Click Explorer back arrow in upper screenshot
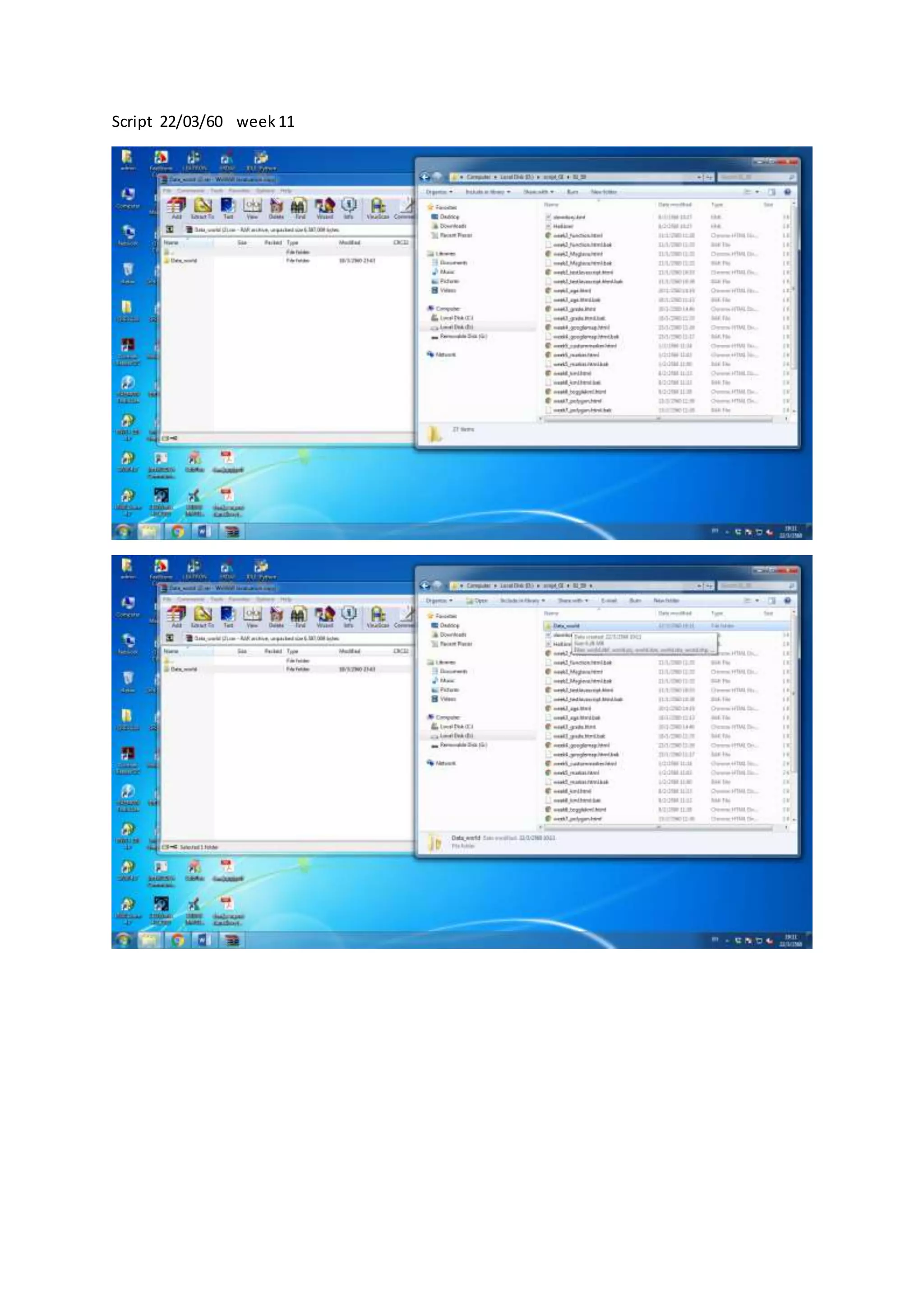Viewport: 924px width, 1307px height. 425,177
